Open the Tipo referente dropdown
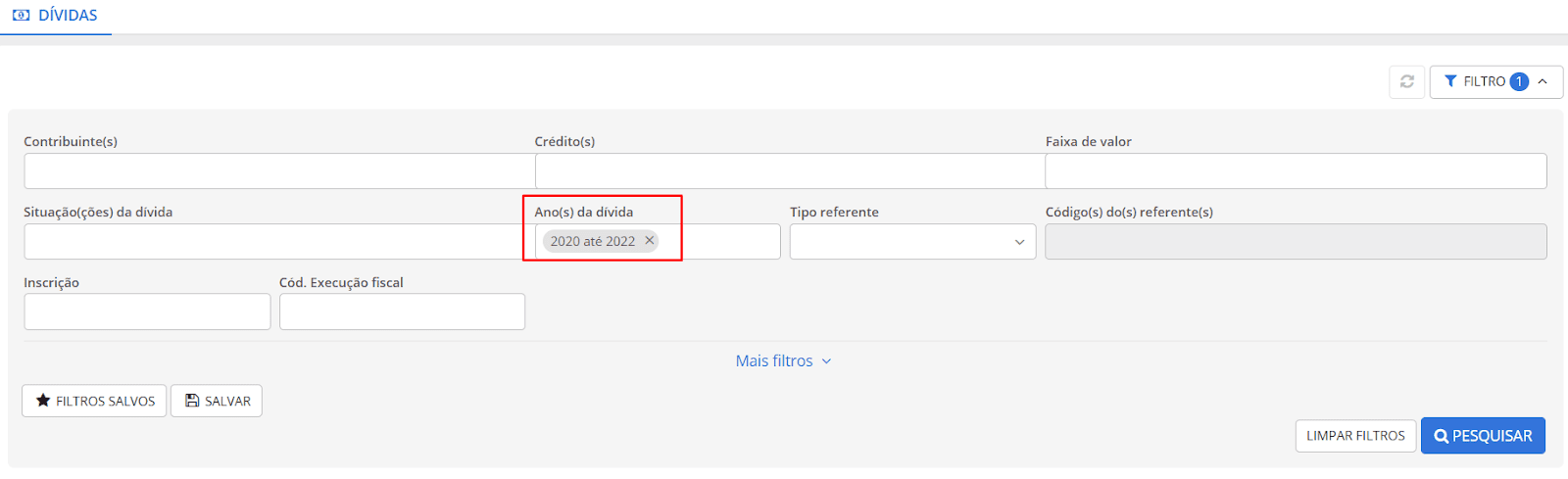 [x=912, y=242]
